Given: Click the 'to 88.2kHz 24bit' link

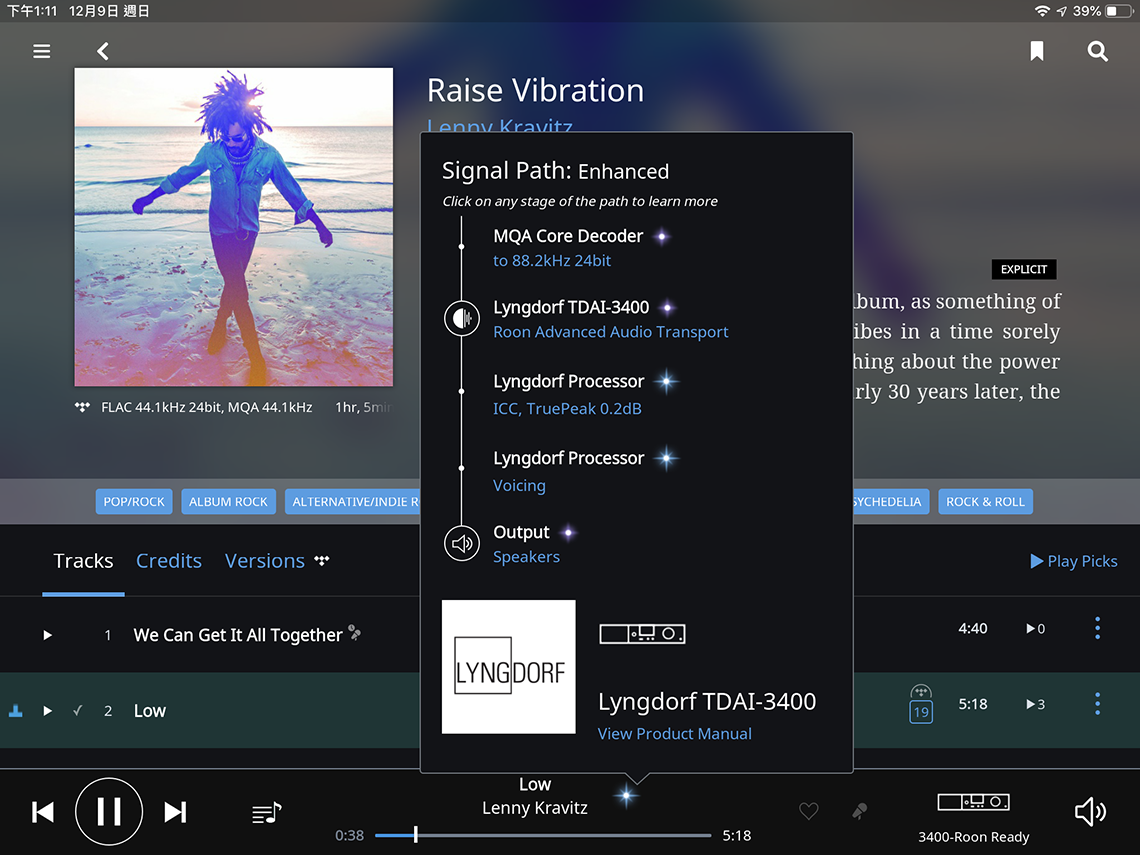Looking at the screenshot, I should (552, 261).
